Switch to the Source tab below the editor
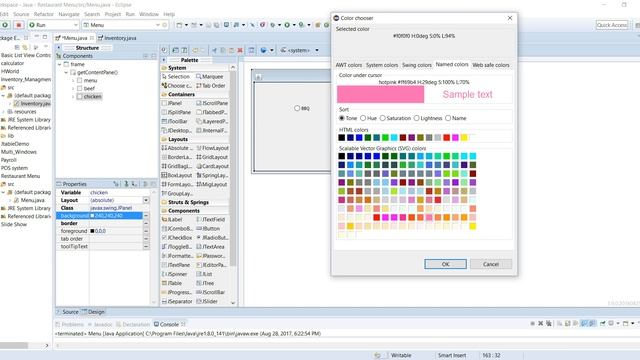 coord(67,312)
